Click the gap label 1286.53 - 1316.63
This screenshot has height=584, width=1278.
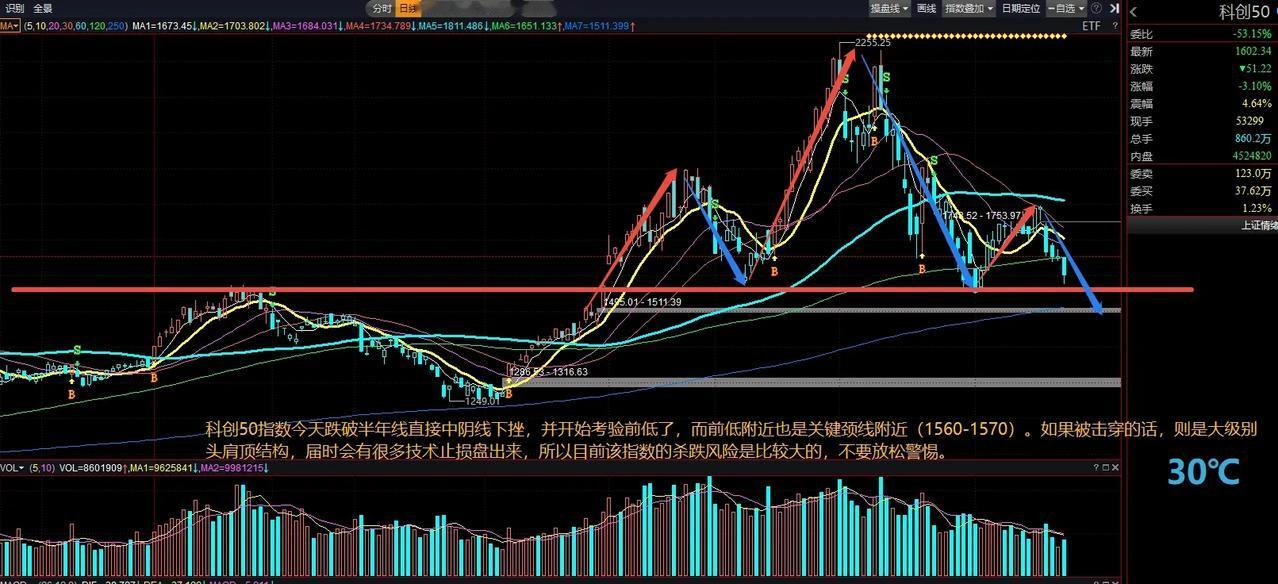point(549,371)
